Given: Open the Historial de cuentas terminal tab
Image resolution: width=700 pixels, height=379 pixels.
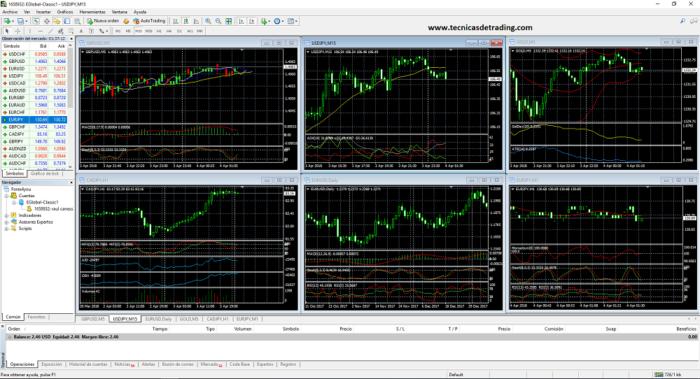Looking at the screenshot, I should [x=88, y=364].
